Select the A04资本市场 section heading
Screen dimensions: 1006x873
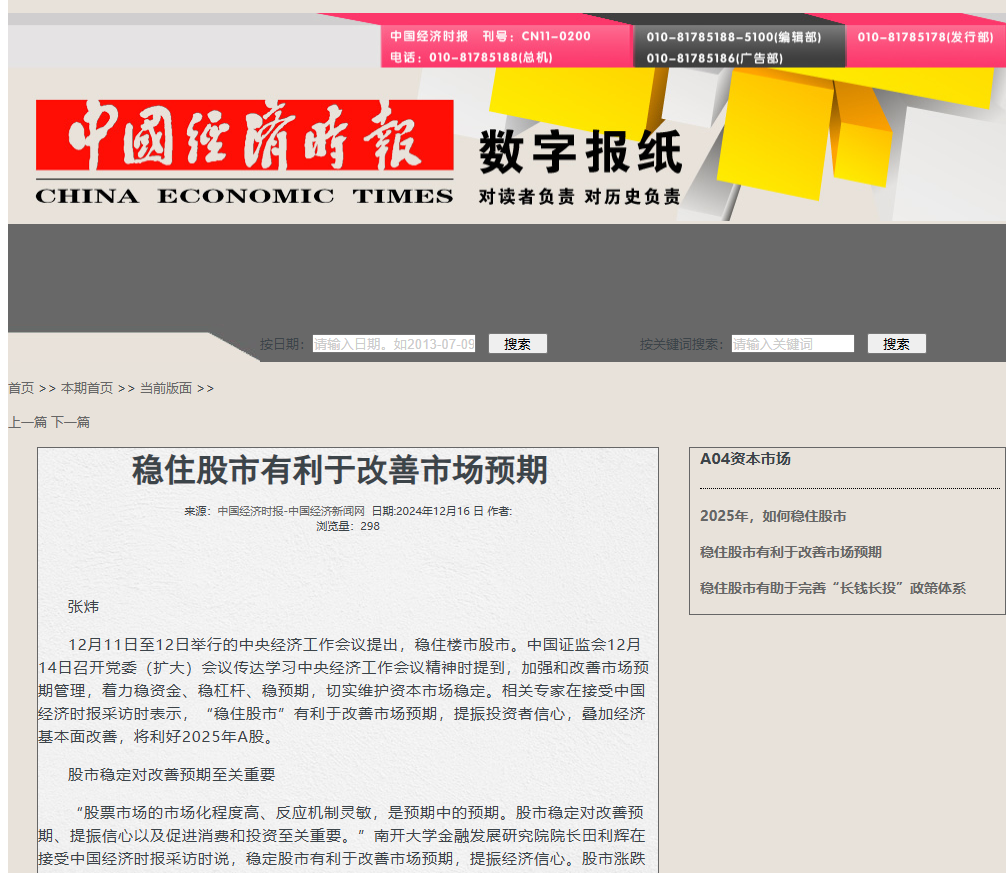click(x=745, y=459)
